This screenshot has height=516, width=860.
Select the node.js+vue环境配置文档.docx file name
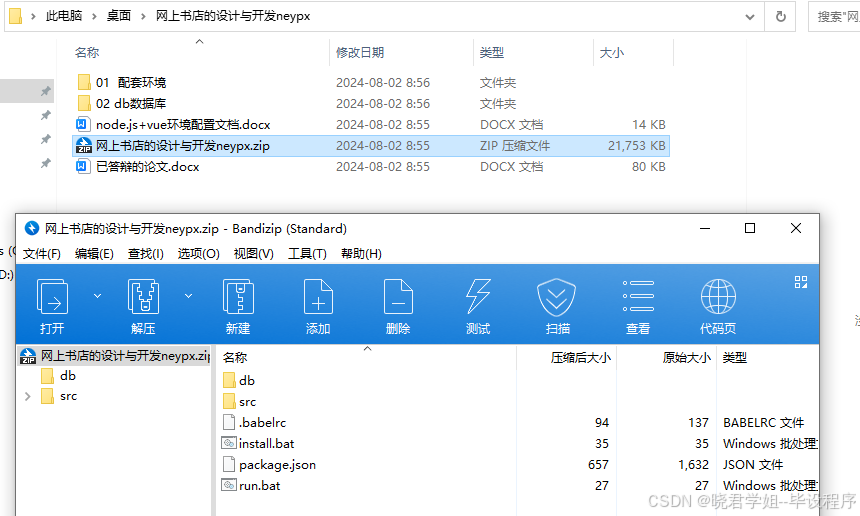[183, 125]
